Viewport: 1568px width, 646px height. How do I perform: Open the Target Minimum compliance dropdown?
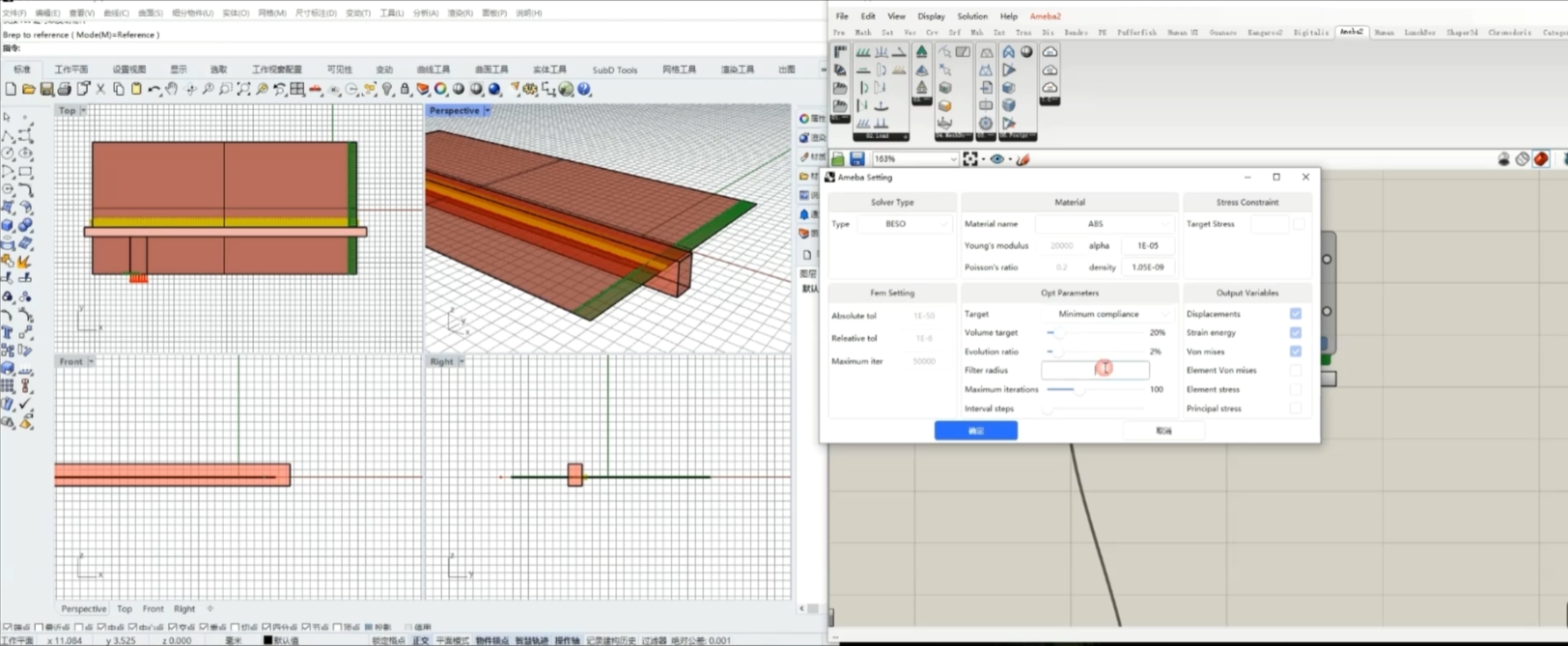[1106, 314]
